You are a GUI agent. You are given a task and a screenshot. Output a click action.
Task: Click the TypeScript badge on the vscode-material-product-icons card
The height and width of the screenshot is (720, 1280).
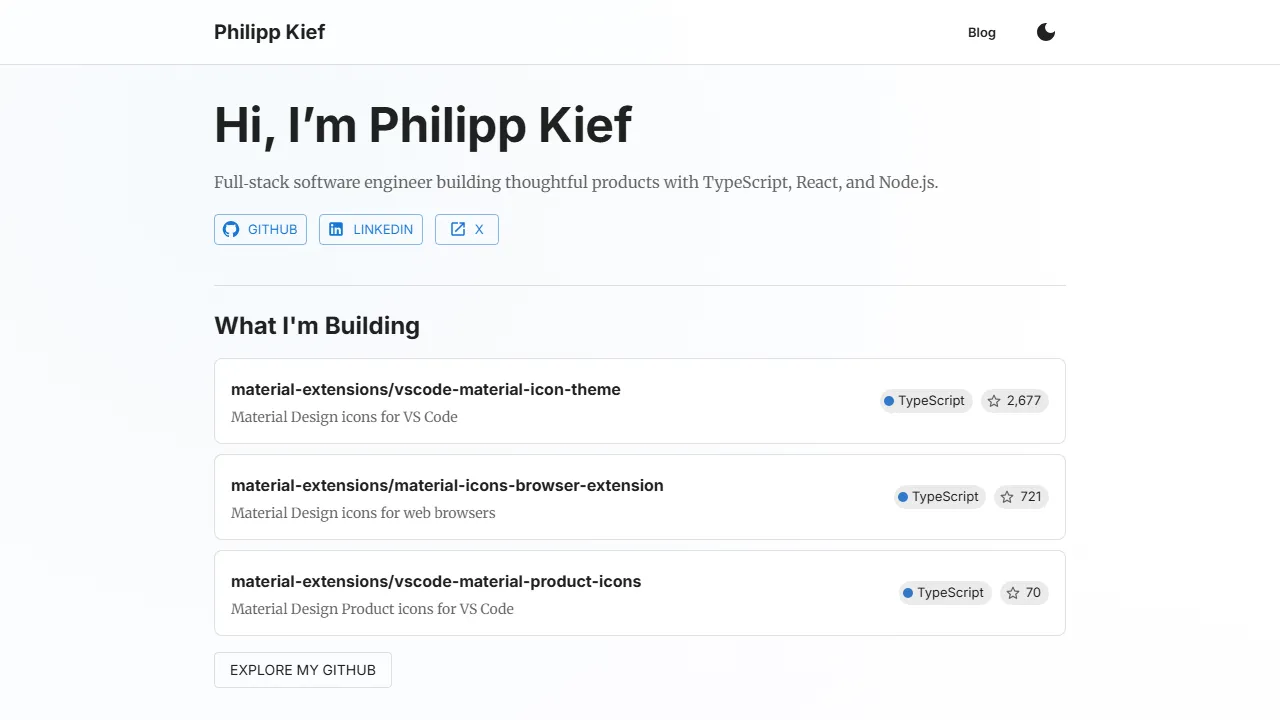point(944,593)
